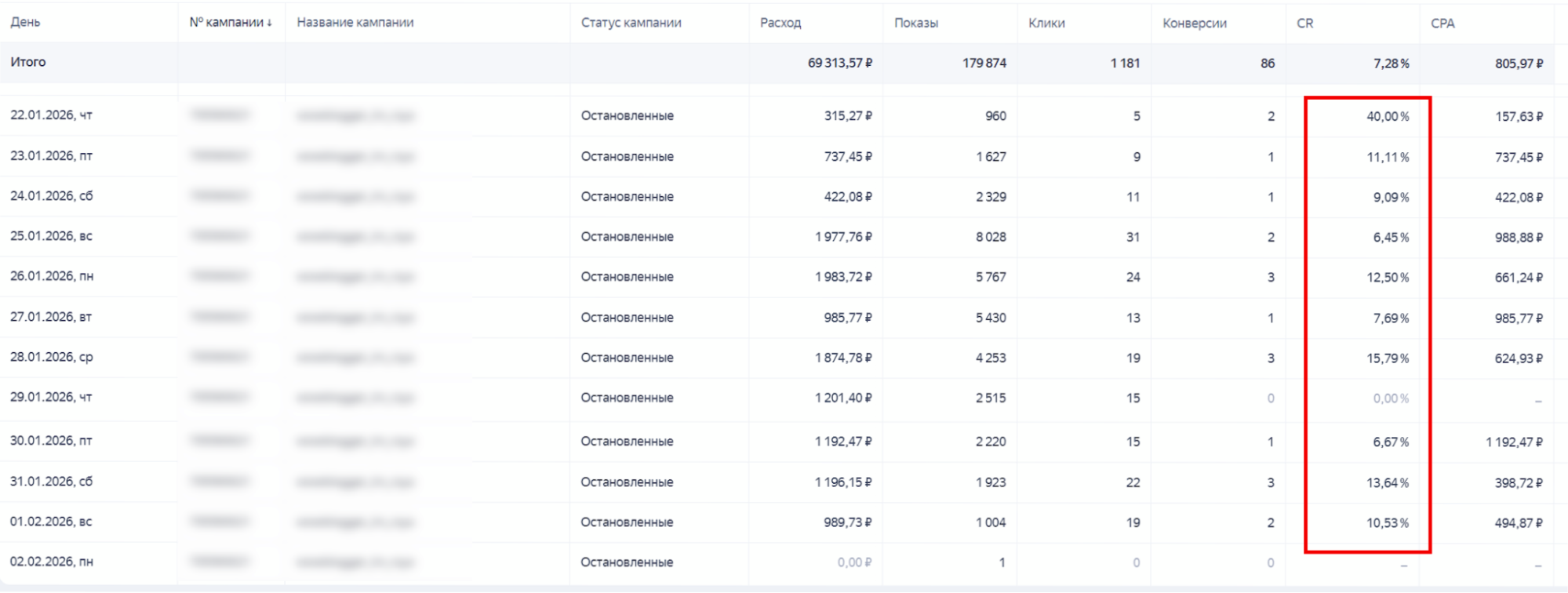Screen dimensions: 1568x593
Task: Click the CPA column header
Action: (1442, 23)
